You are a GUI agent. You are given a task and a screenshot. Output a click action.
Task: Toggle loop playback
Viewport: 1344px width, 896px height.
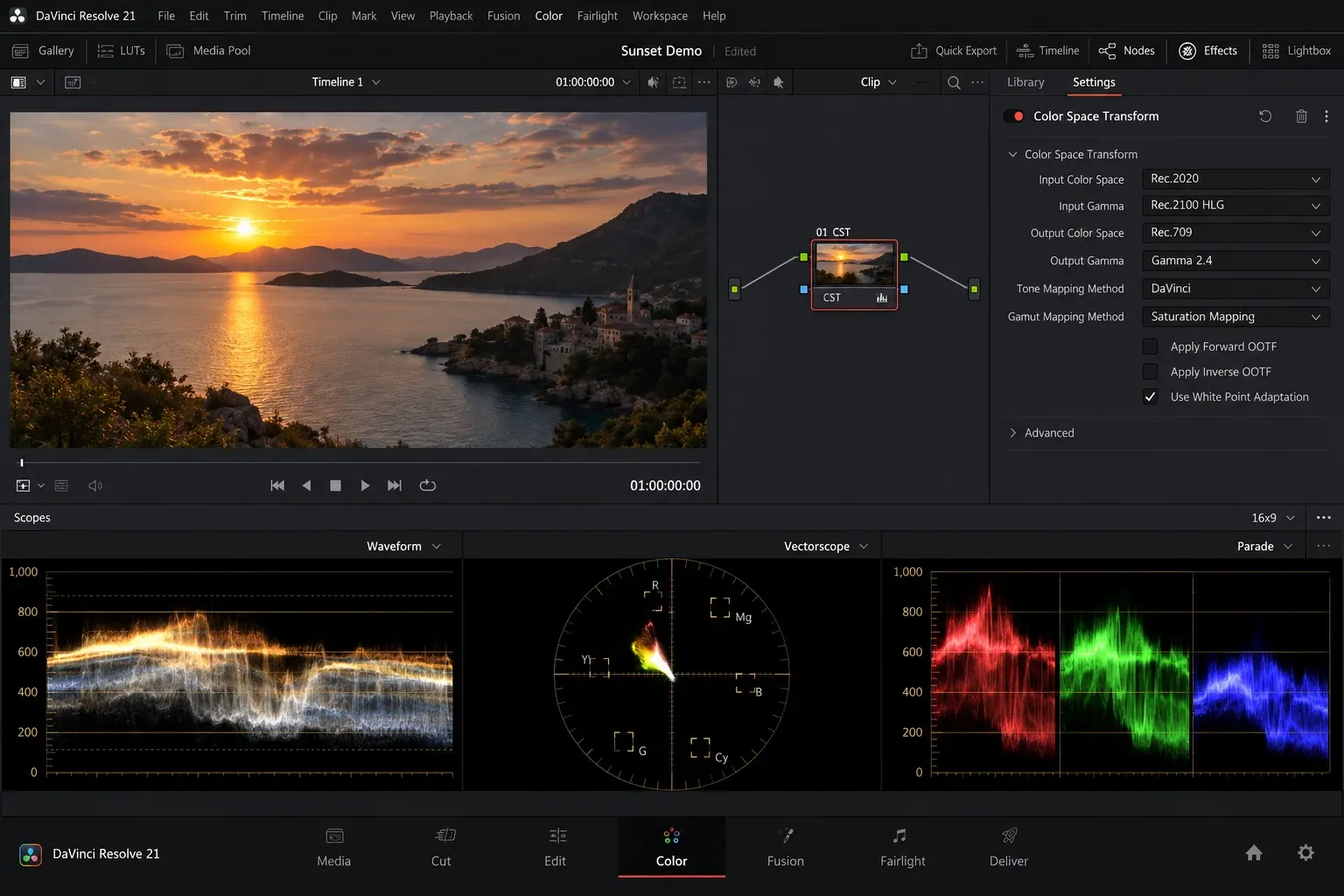(428, 486)
